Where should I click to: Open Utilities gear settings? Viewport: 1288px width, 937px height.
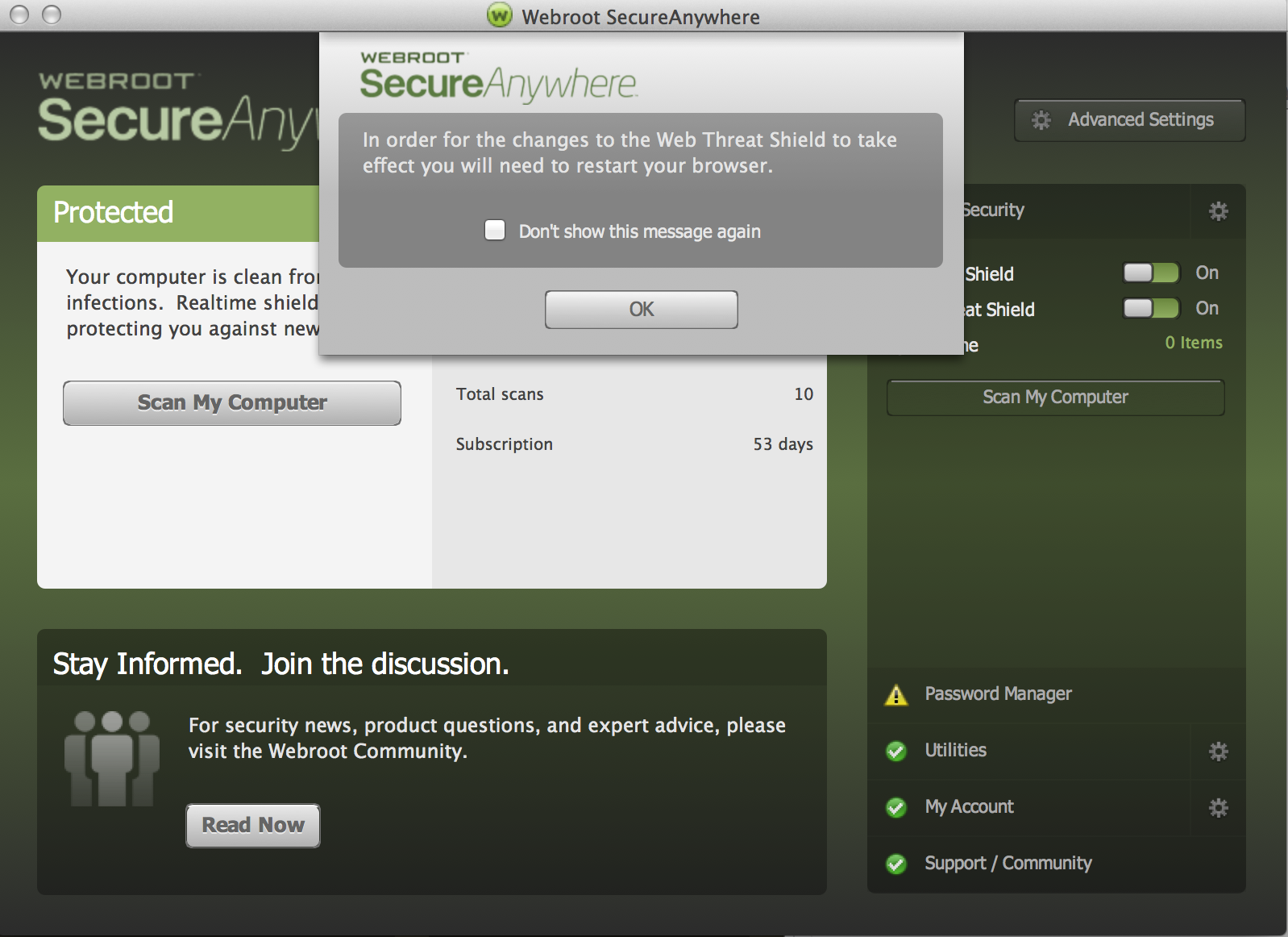(1218, 752)
